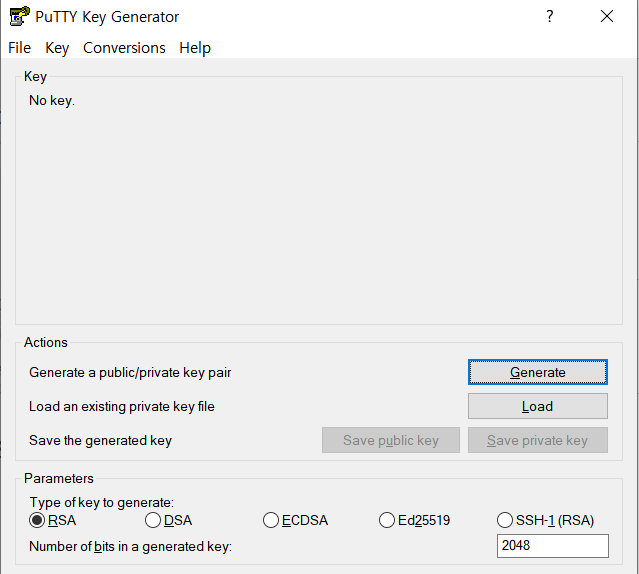Click the 'Key' group box label
This screenshot has height=574, width=639.
[x=35, y=77]
